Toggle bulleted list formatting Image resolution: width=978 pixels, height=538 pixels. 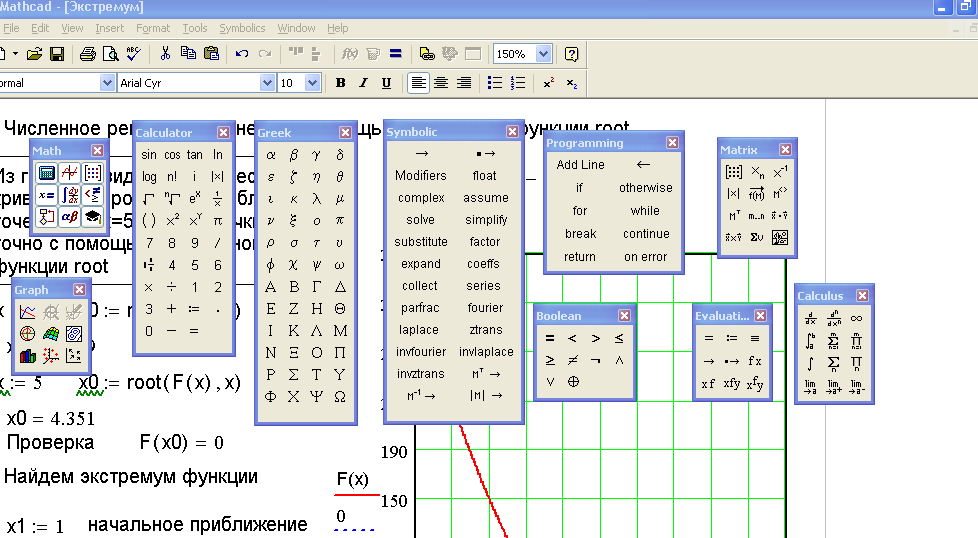(495, 83)
